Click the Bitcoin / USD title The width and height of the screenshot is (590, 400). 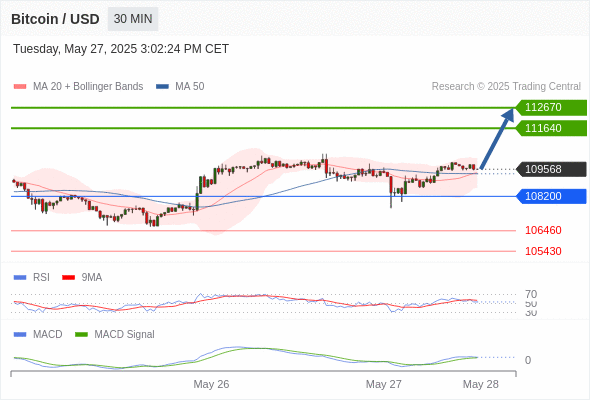(x=55, y=19)
